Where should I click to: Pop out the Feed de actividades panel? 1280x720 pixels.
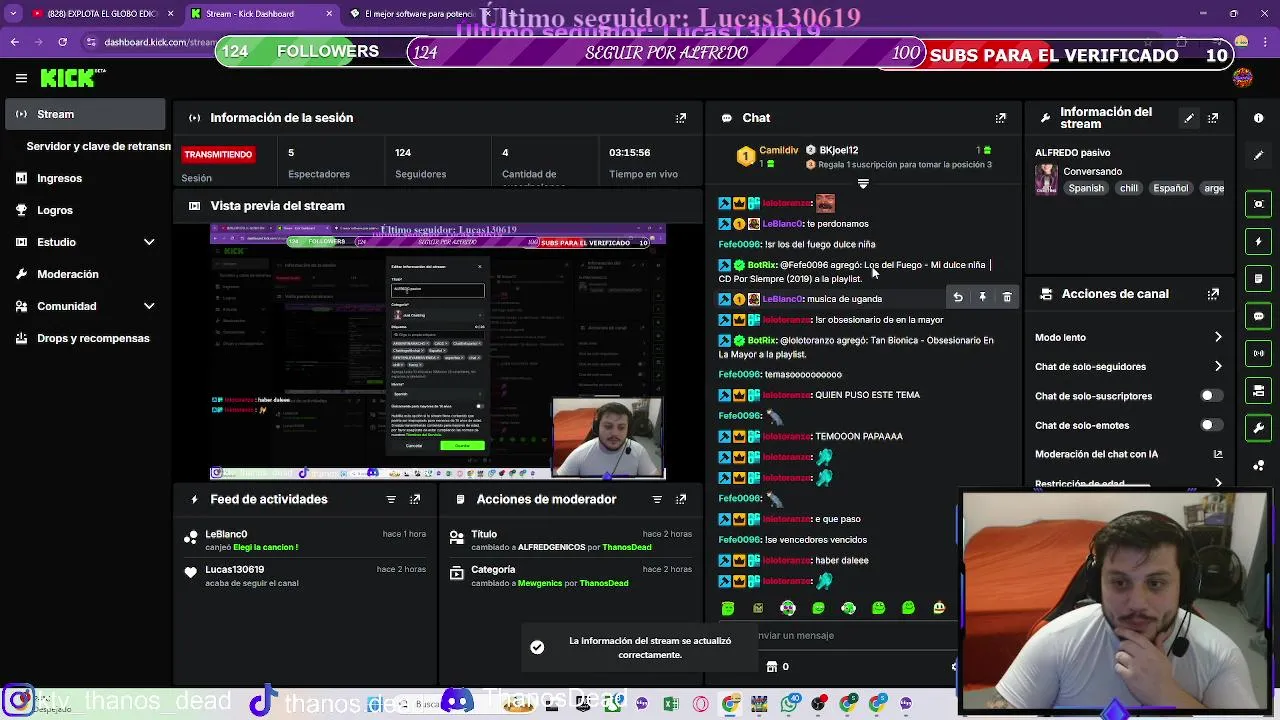click(x=415, y=499)
